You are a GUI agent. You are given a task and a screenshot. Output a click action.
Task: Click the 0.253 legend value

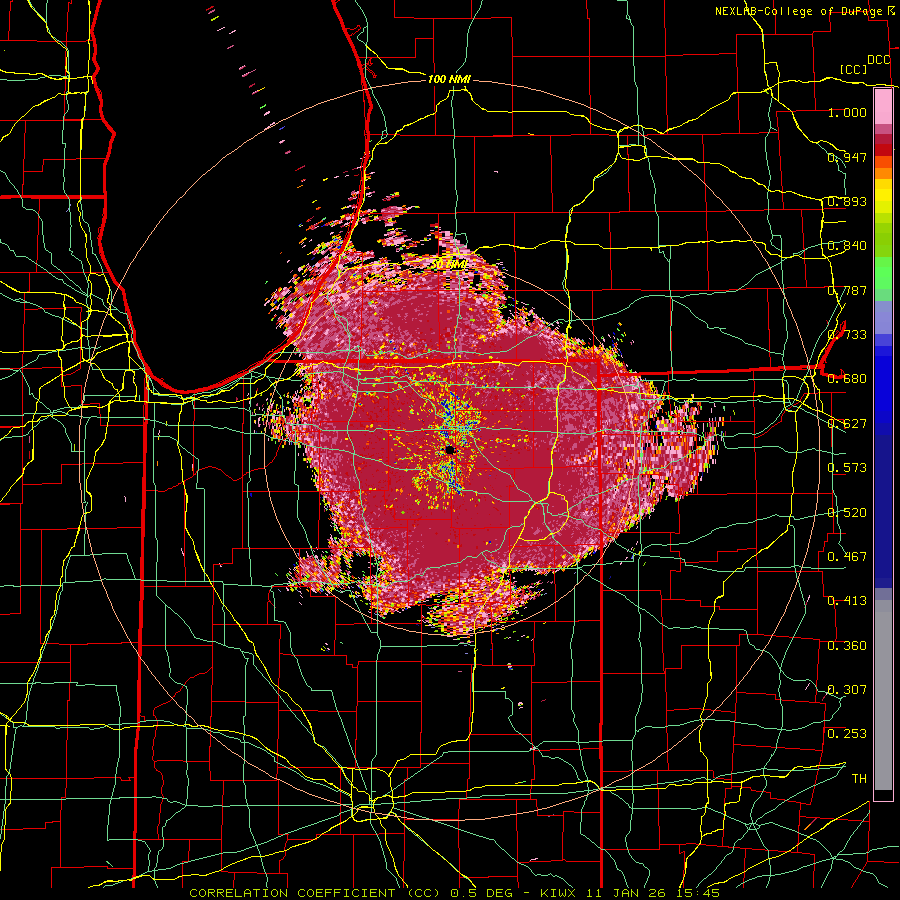tap(847, 734)
